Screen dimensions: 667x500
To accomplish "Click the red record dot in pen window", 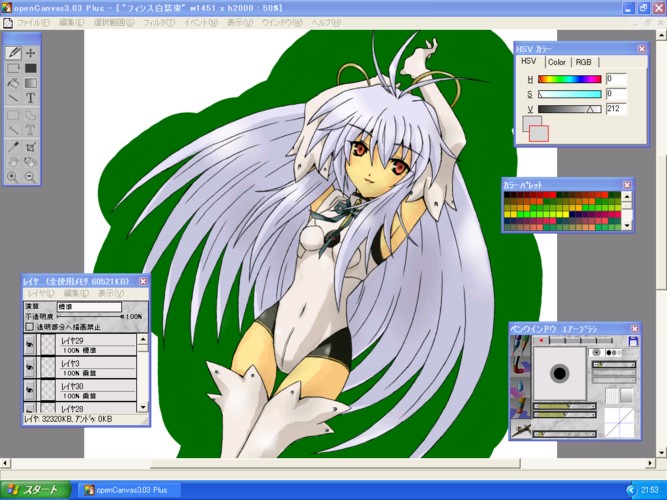I will tap(541, 340).
